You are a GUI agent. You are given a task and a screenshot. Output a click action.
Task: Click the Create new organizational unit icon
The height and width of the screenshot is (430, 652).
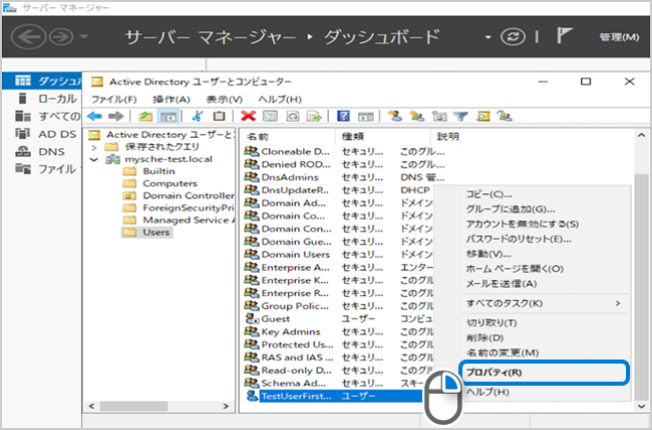point(439,116)
